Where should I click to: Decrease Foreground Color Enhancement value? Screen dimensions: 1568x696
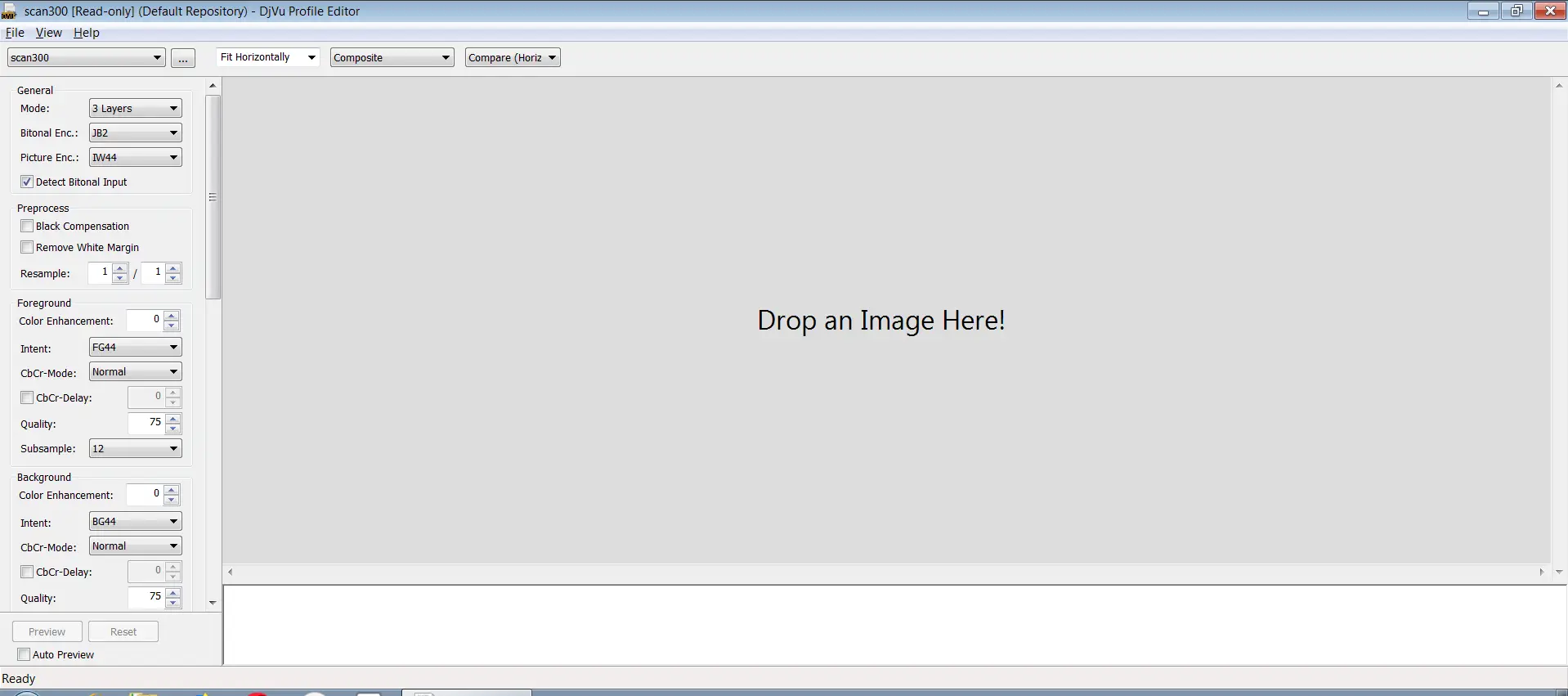pos(172,326)
